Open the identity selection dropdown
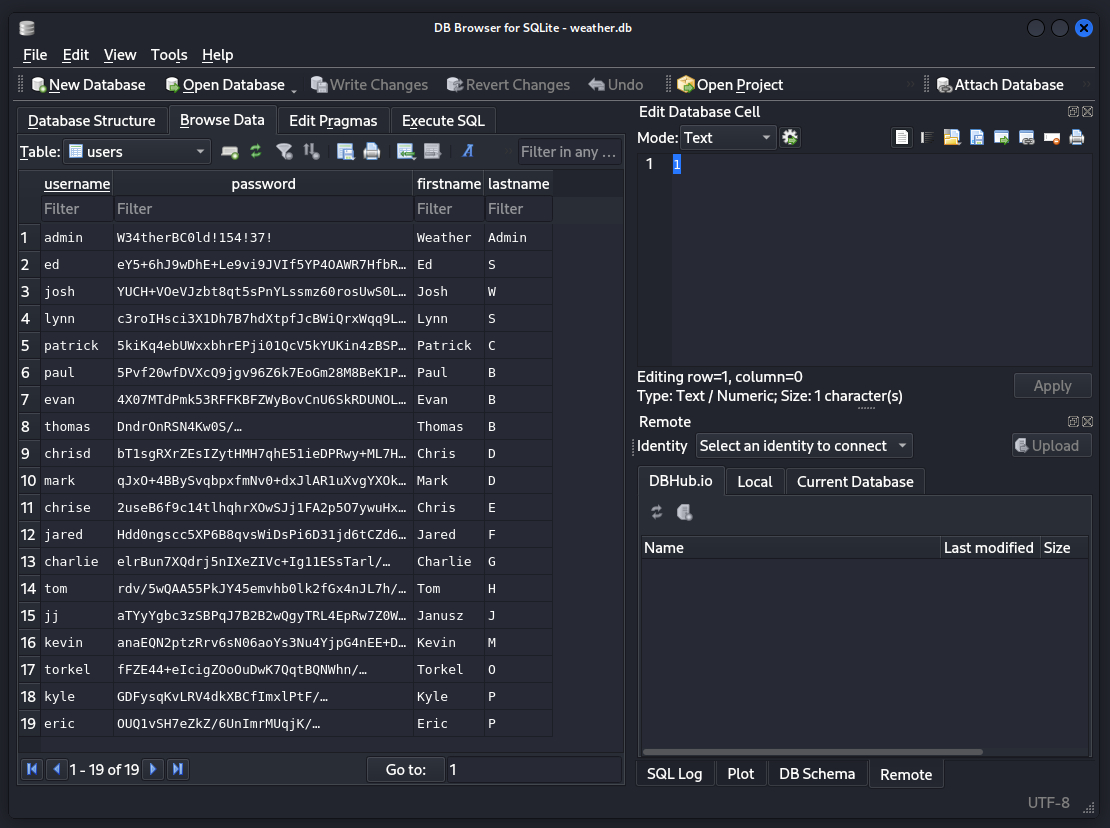The width and height of the screenshot is (1110, 828). click(803, 446)
